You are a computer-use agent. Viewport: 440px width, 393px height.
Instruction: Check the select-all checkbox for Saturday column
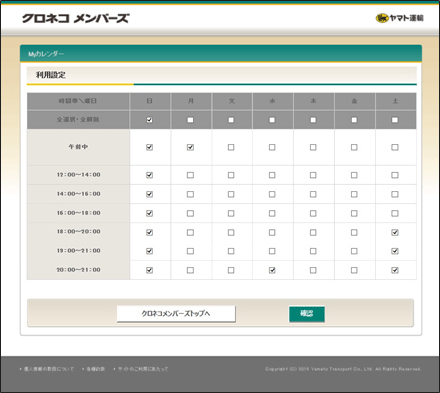click(395, 120)
